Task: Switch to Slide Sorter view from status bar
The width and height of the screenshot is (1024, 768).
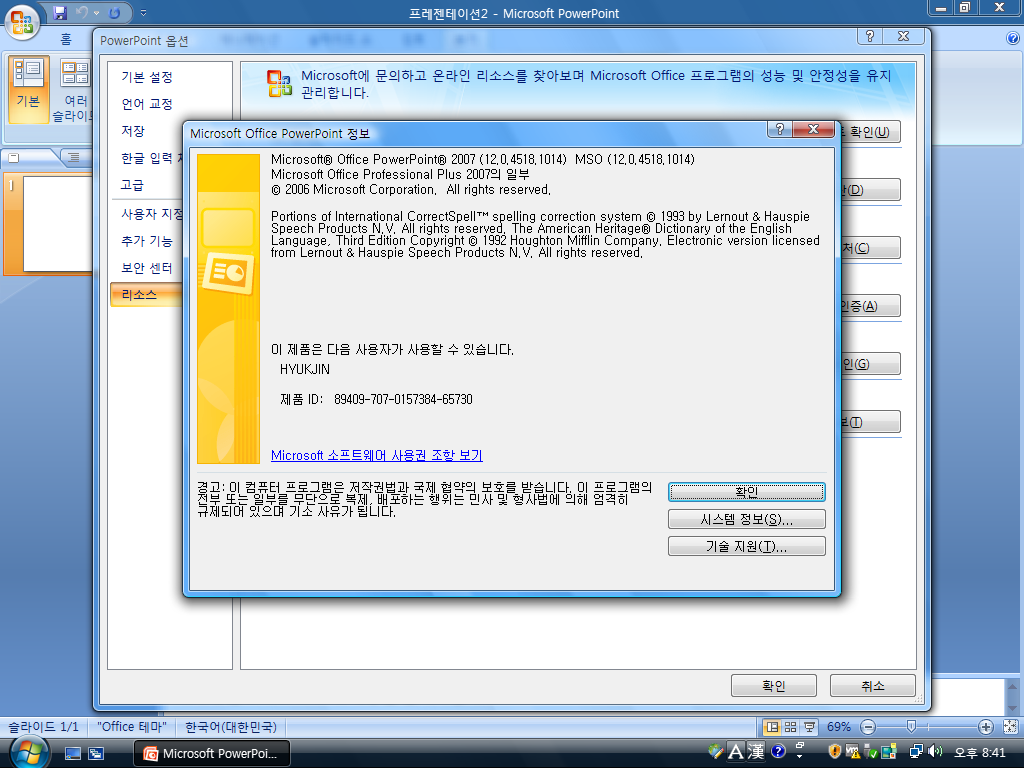Action: [x=791, y=727]
